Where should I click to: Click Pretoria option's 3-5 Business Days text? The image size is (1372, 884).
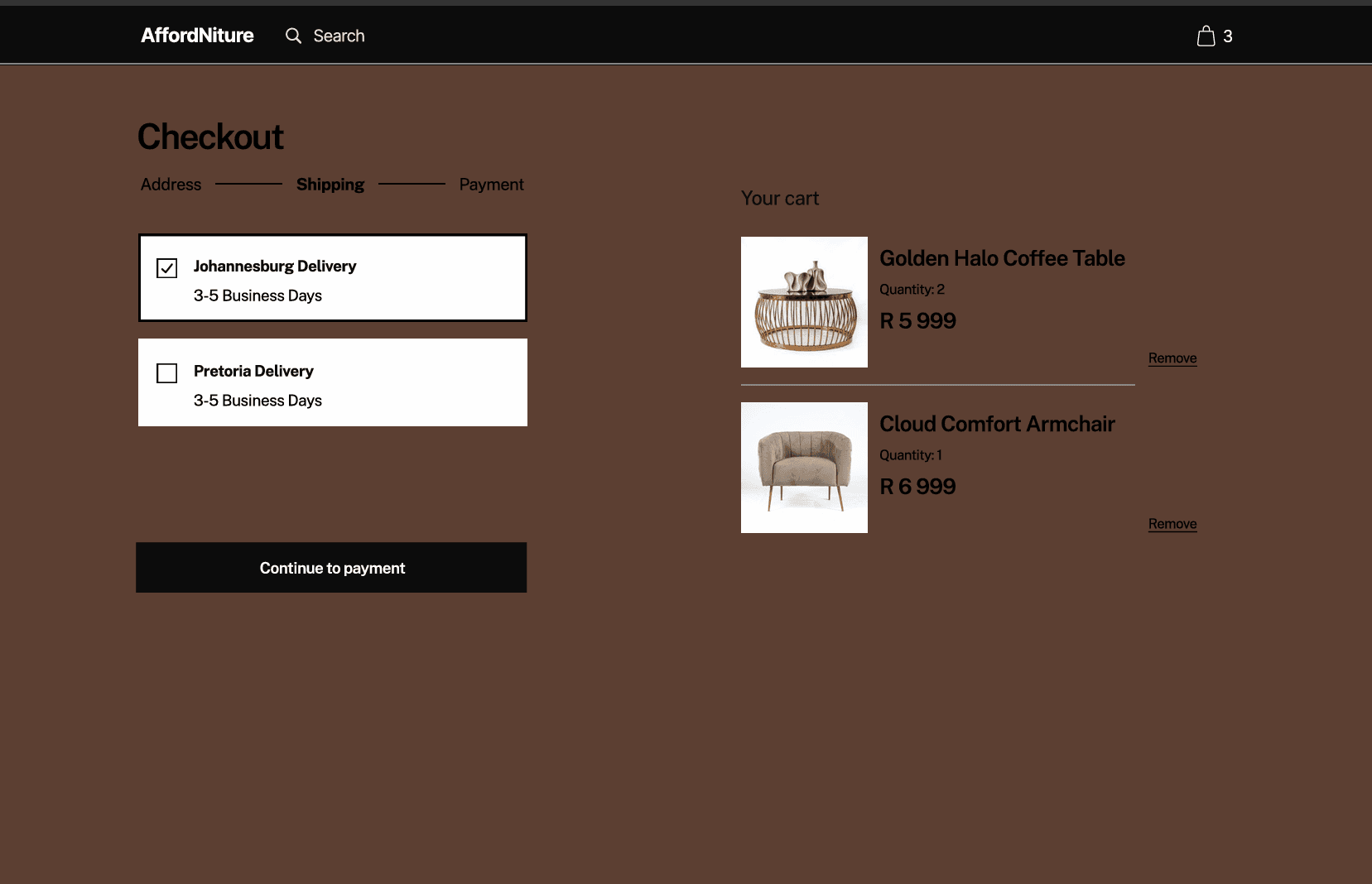click(258, 401)
